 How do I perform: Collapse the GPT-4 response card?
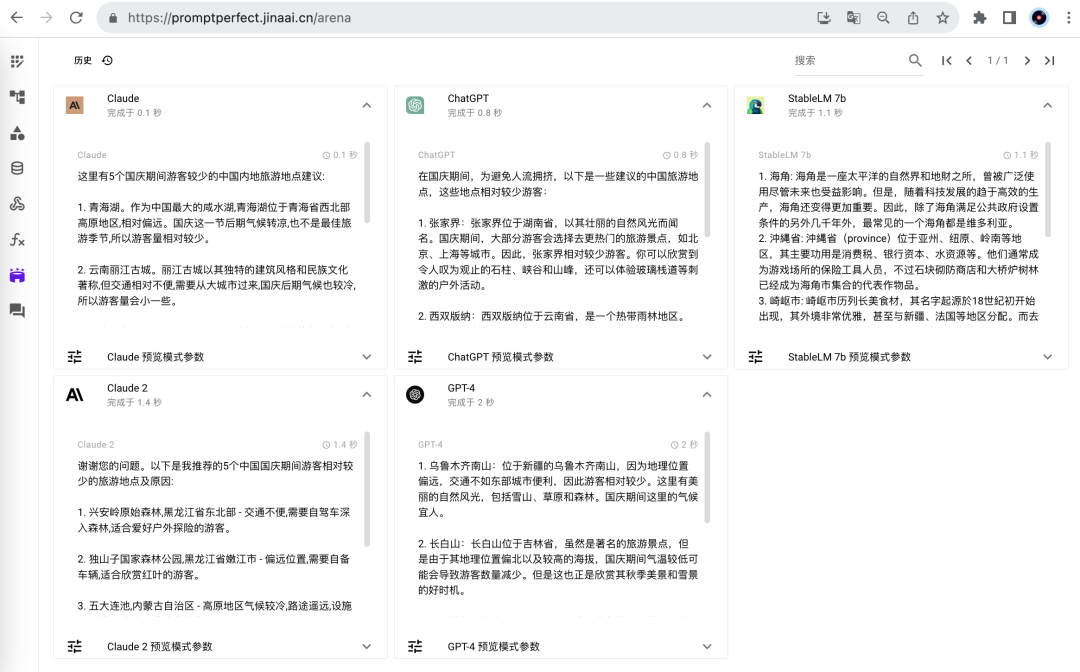click(x=707, y=394)
